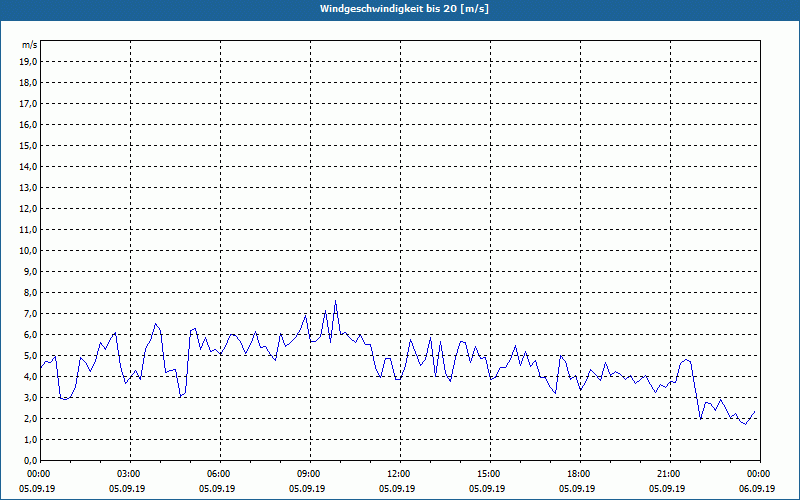Viewport: 800px width, 500px height.
Task: Click the 6,0 y-axis label
Action: pyautogui.click(x=30, y=334)
